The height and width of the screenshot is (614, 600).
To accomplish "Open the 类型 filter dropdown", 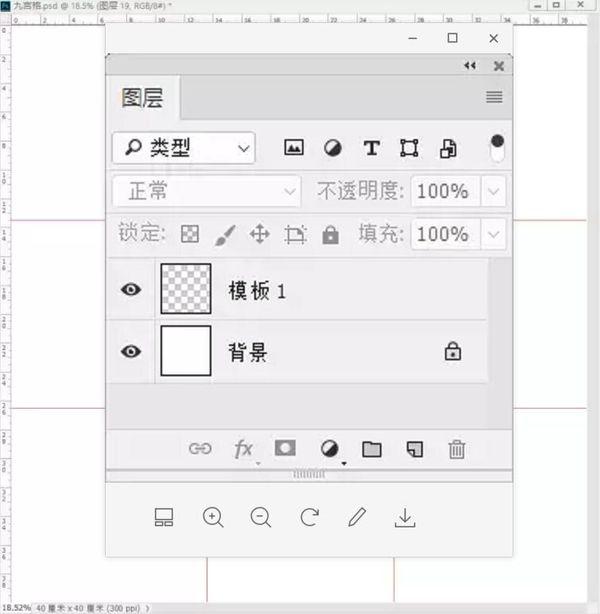I will [x=184, y=148].
